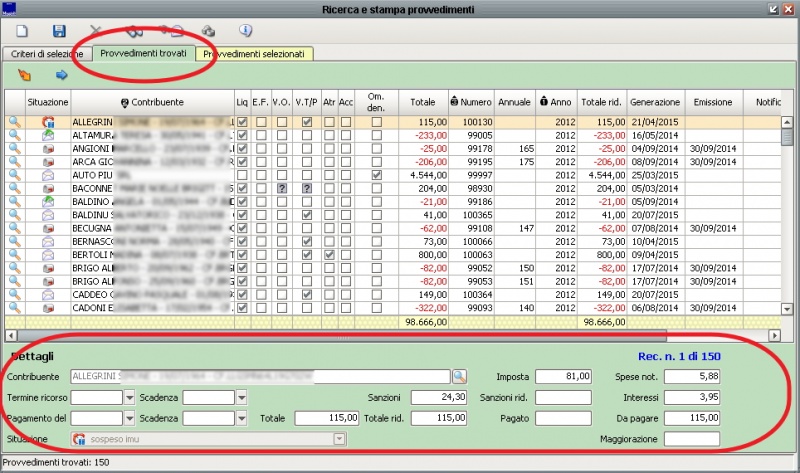Click the save floppy disk icon
Screen dimensions: 800x473
click(59, 32)
